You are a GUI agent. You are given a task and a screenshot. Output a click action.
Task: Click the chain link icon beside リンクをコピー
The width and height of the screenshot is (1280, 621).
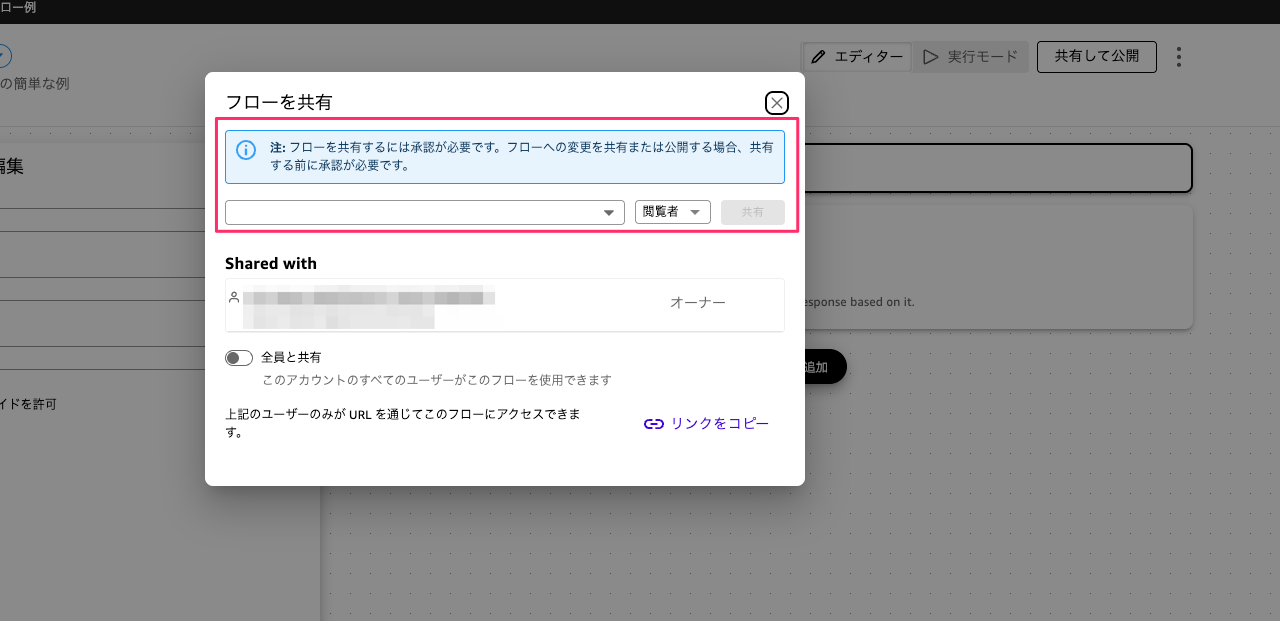click(653, 423)
